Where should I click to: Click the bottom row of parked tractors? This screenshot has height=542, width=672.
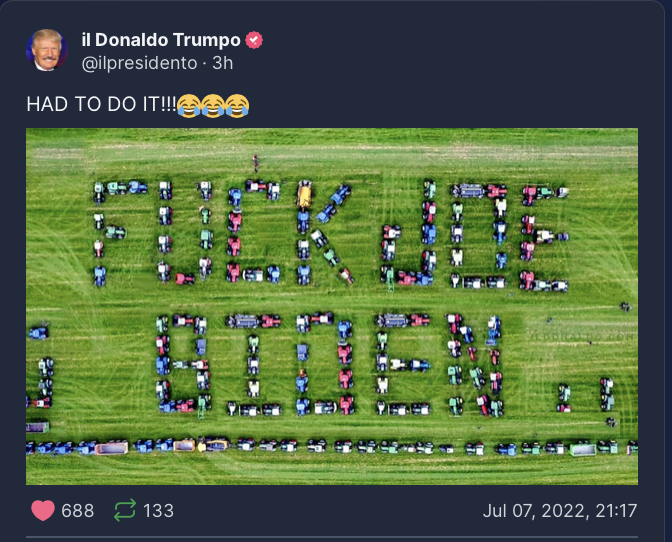click(332, 446)
